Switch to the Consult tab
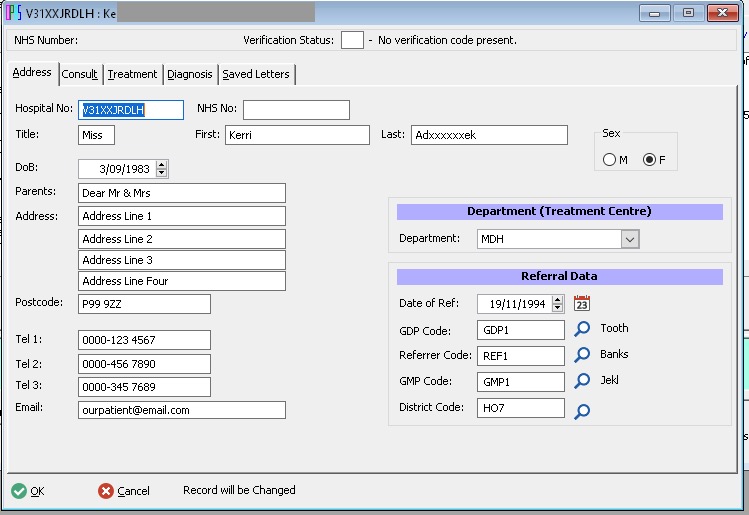Image resolution: width=749 pixels, height=515 pixels. [x=79, y=75]
